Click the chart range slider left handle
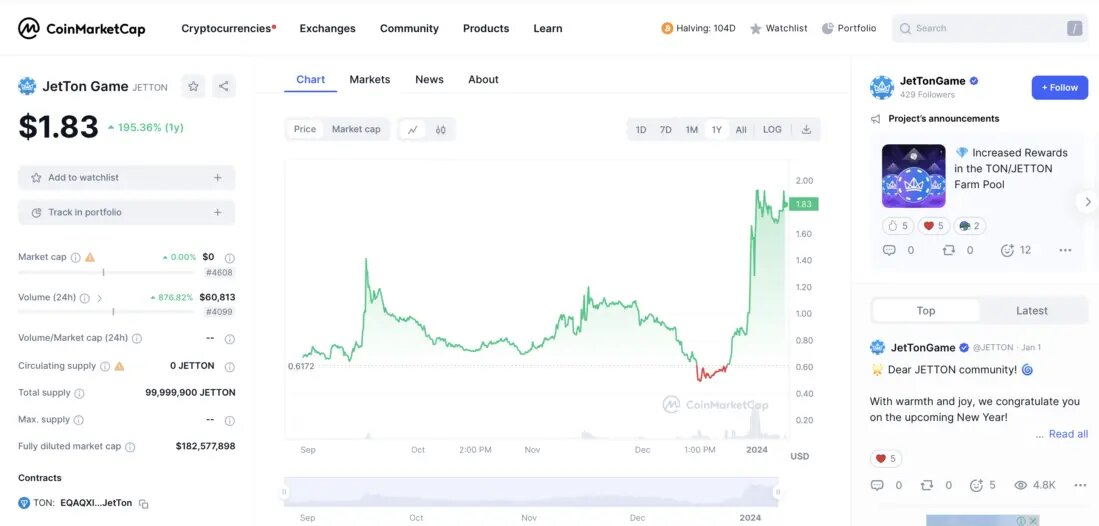 click(285, 492)
